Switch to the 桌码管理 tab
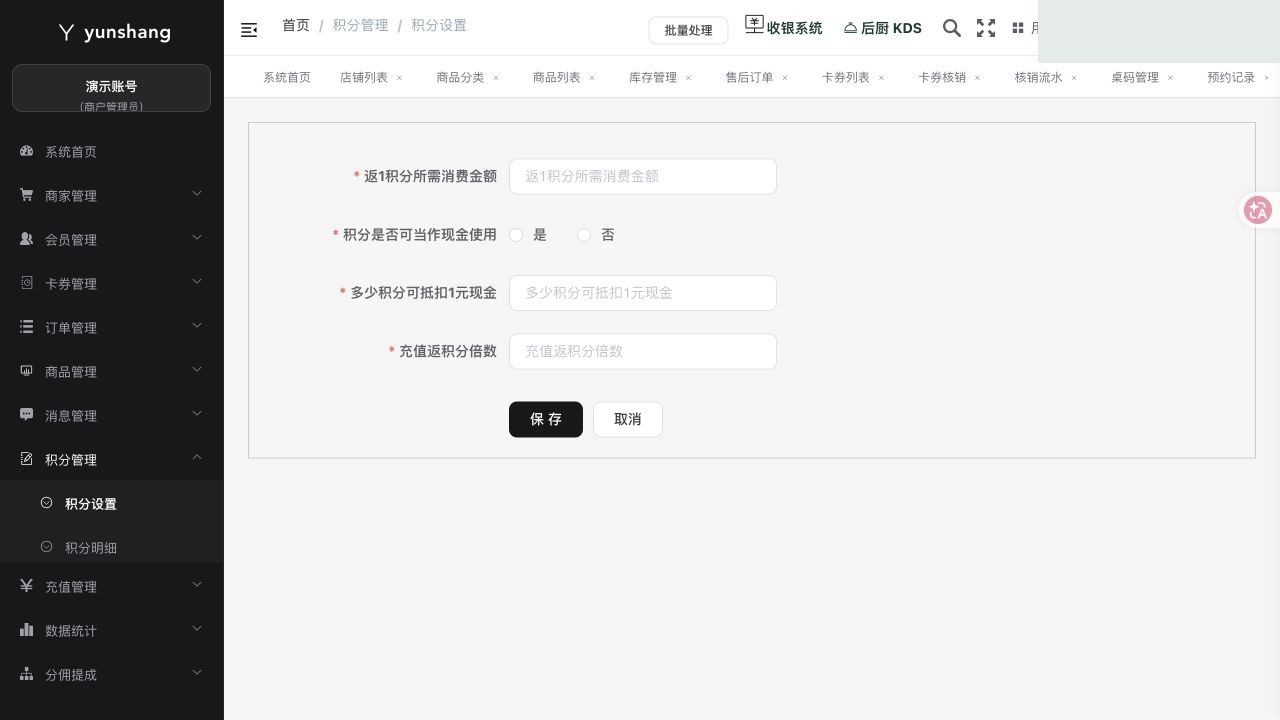Image resolution: width=1280 pixels, height=720 pixels. point(1135,77)
